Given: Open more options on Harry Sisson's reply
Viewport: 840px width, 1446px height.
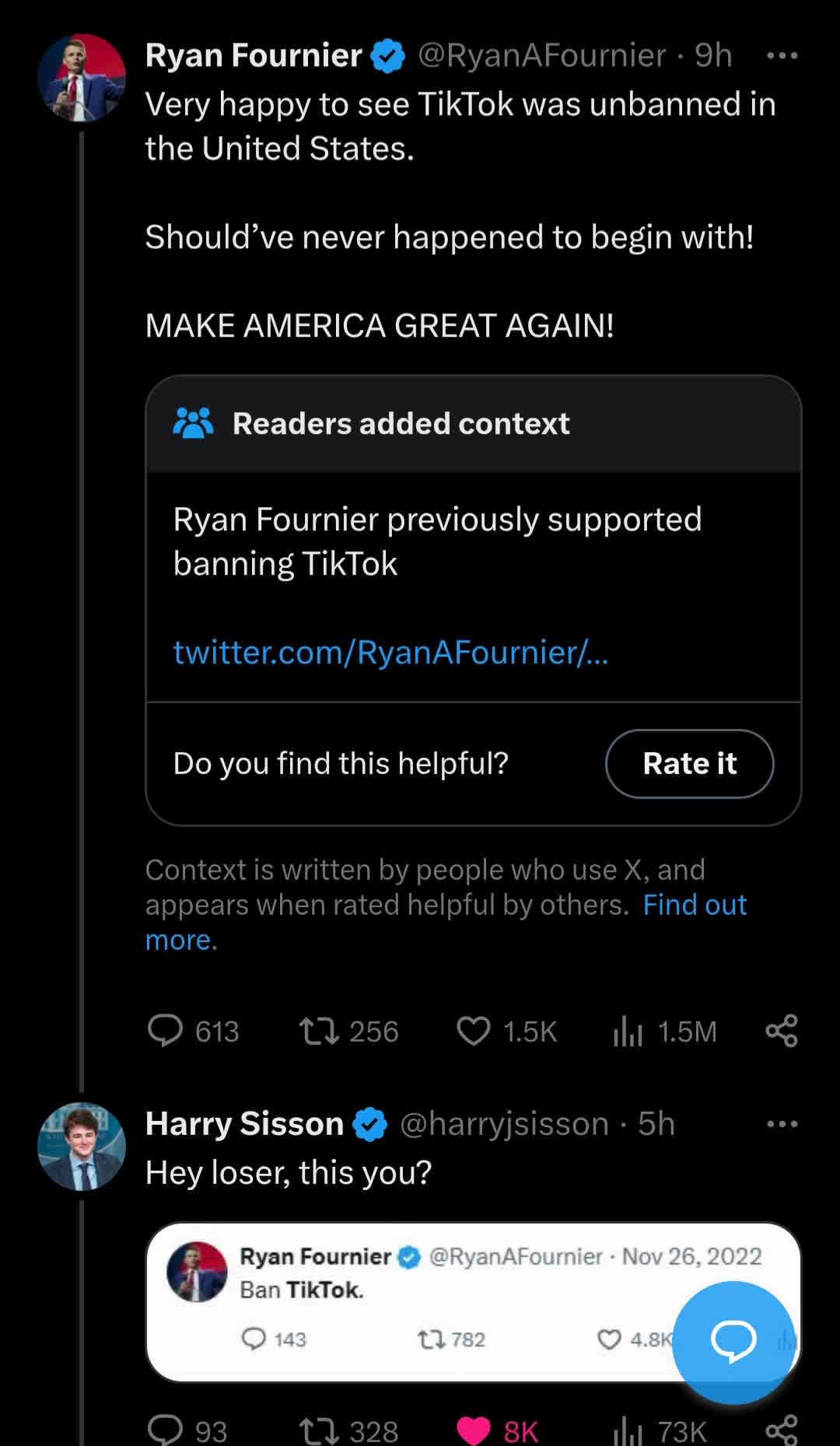Looking at the screenshot, I should click(782, 1124).
